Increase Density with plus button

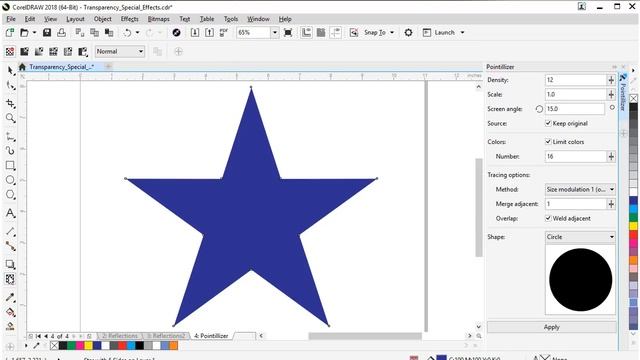point(611,80)
